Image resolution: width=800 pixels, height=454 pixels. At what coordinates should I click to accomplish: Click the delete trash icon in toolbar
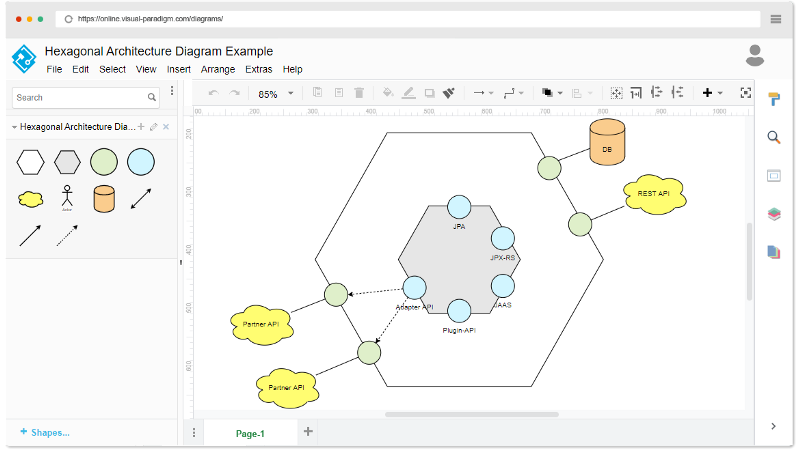(x=359, y=93)
